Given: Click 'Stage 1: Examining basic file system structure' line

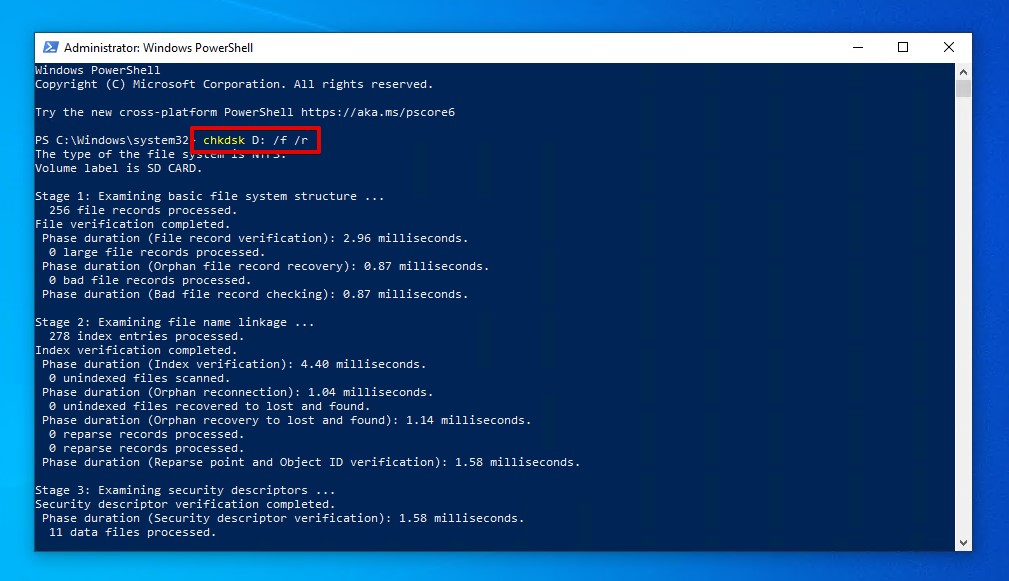Looking at the screenshot, I should [209, 196].
